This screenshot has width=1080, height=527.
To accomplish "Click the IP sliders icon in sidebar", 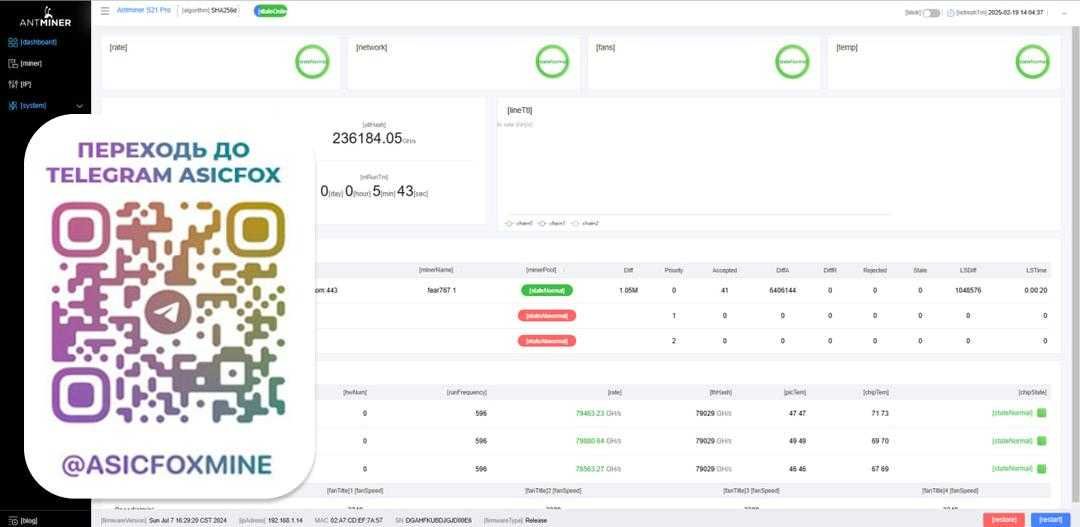I will point(12,84).
